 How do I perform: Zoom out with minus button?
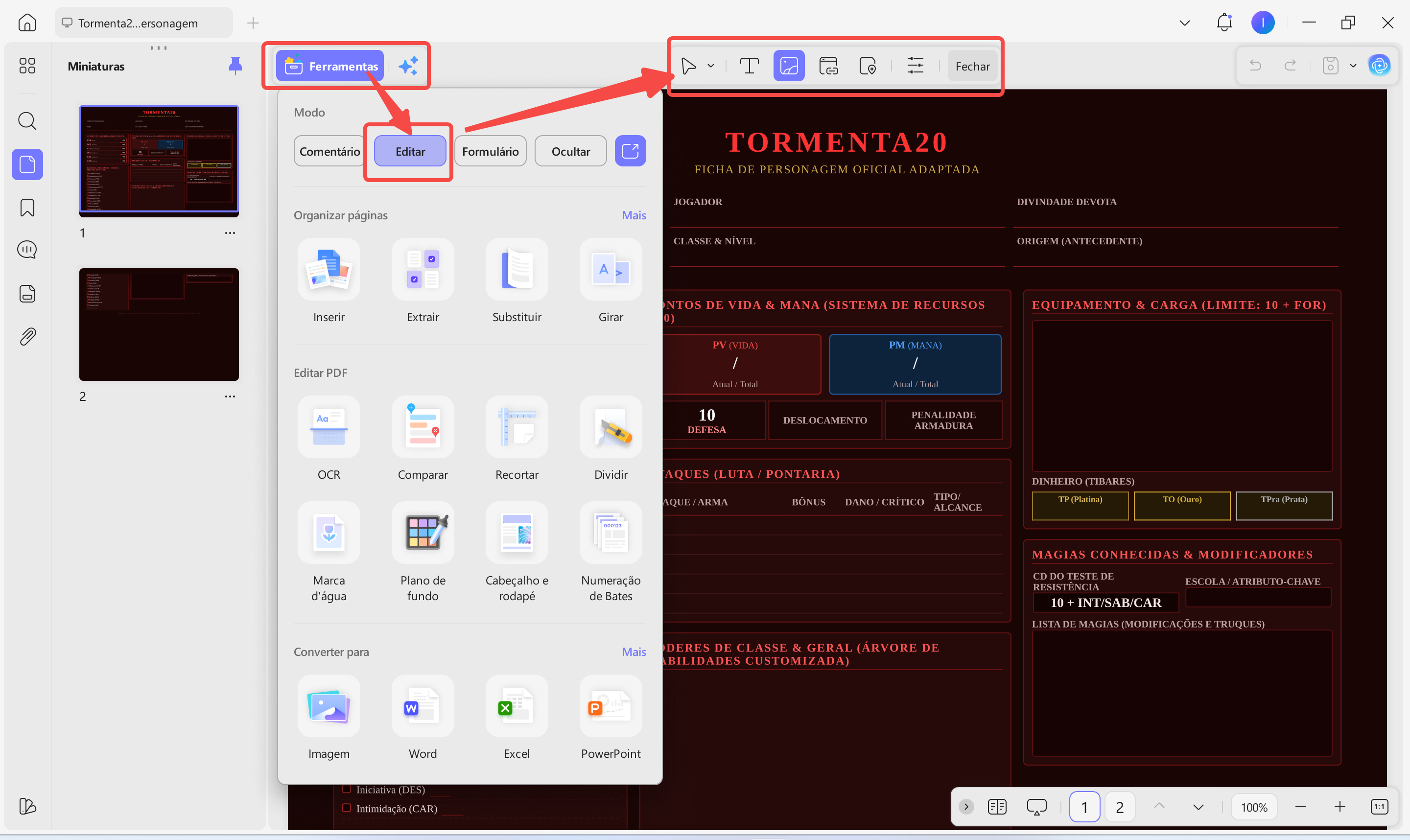click(1301, 806)
